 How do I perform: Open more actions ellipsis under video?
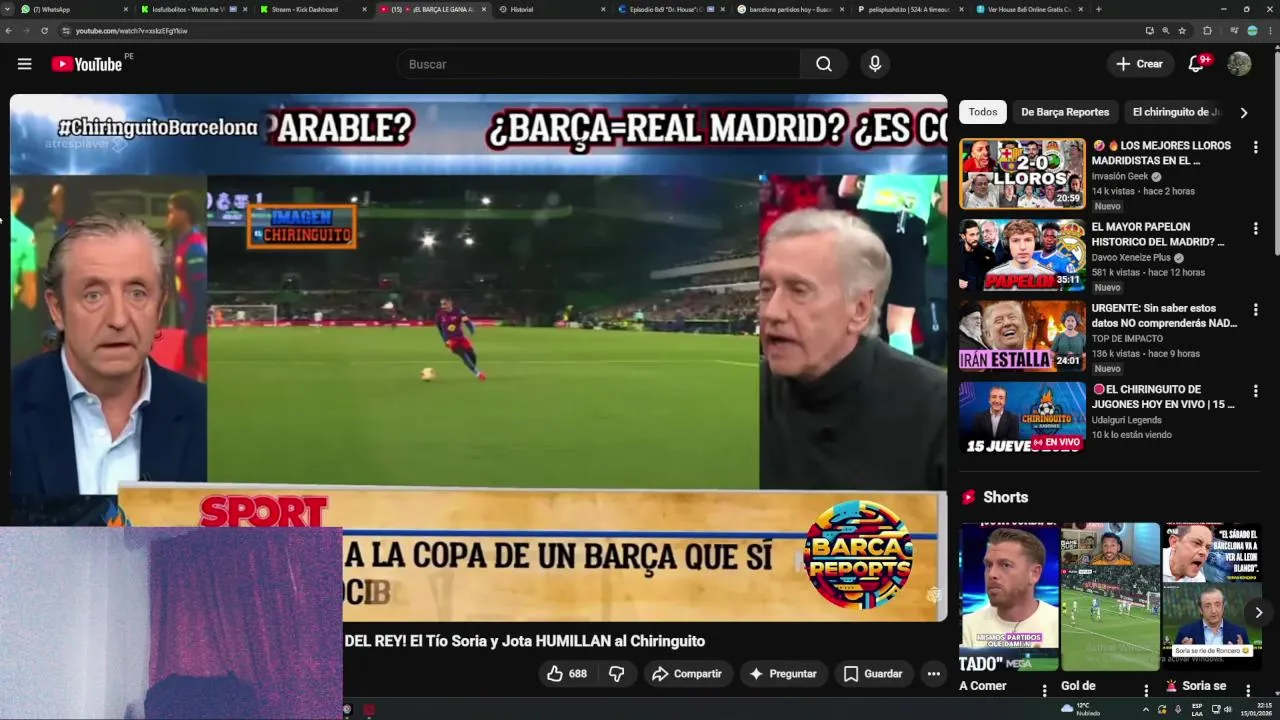point(933,674)
